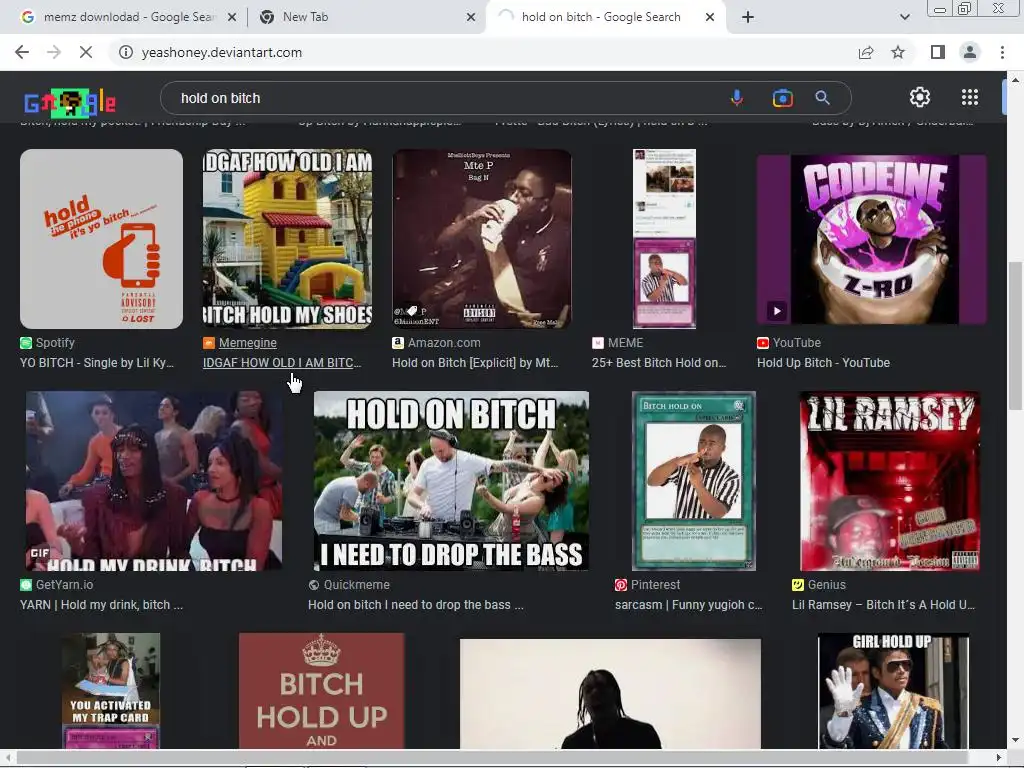This screenshot has height=768, width=1024.
Task: Select the 'hold on bitch - Google Search' tab
Action: (x=604, y=17)
